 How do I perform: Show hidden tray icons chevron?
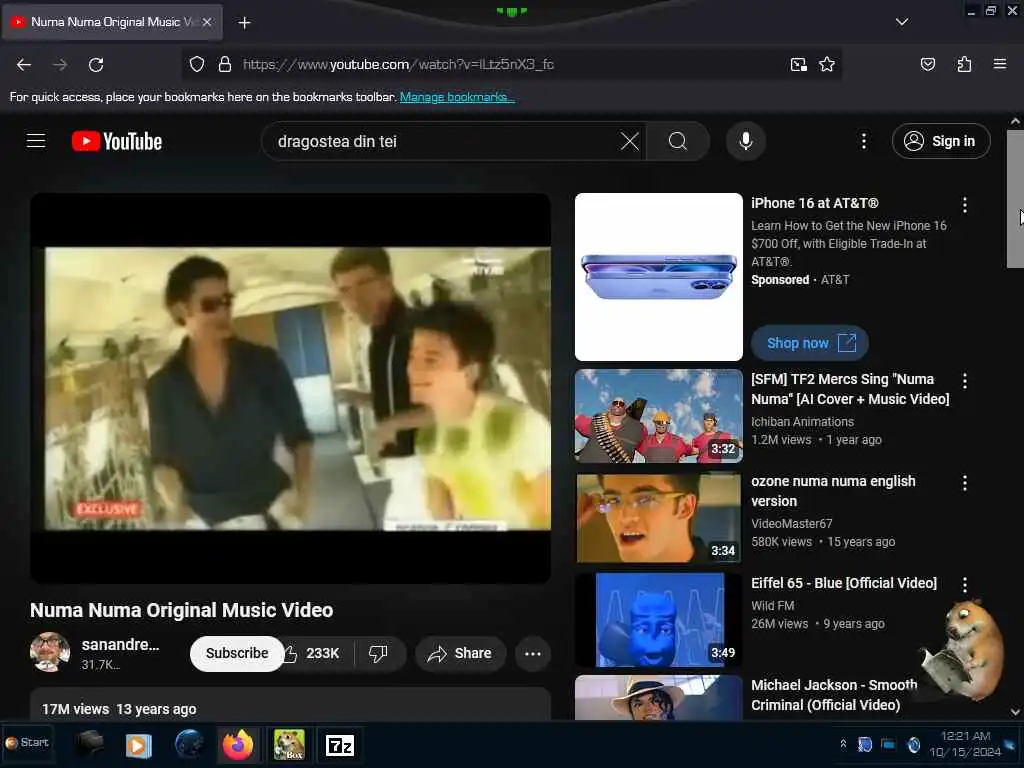tap(843, 744)
